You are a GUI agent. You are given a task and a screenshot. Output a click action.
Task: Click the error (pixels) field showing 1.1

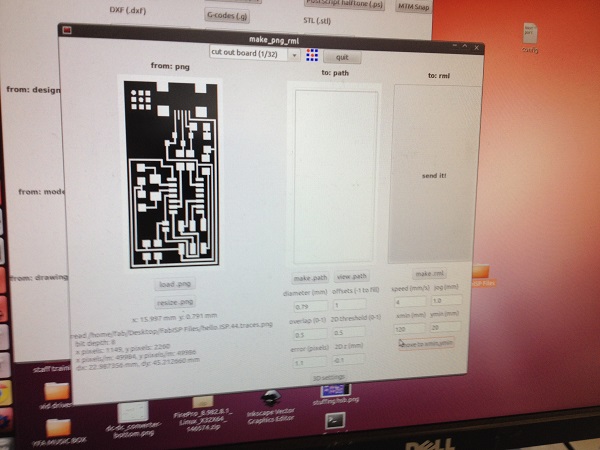click(x=310, y=362)
